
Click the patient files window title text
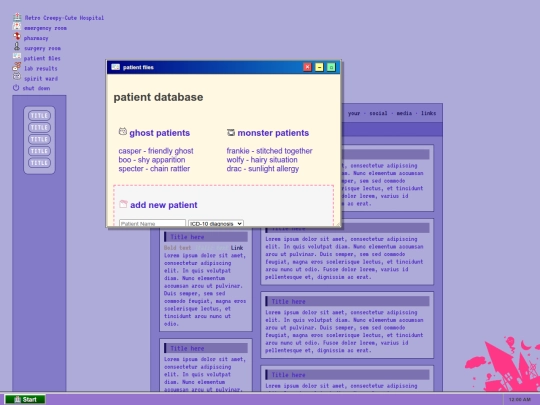click(x=138, y=68)
